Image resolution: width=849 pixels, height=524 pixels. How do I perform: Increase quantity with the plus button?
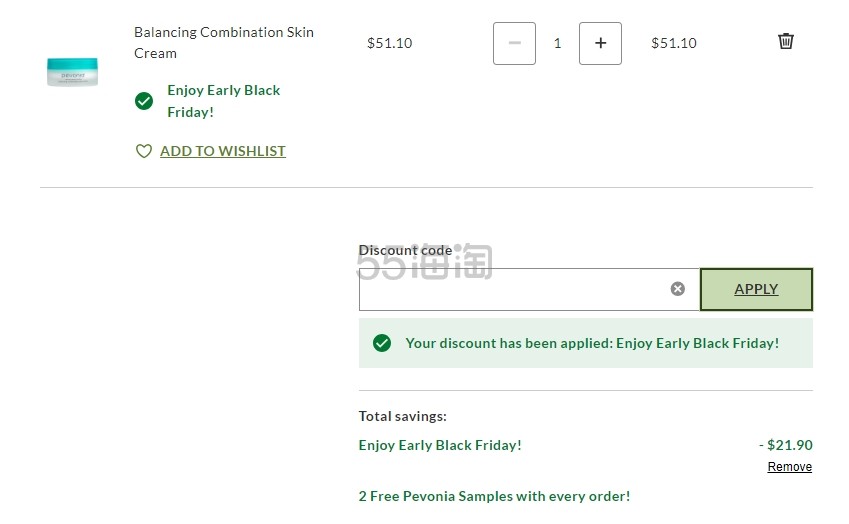[600, 43]
